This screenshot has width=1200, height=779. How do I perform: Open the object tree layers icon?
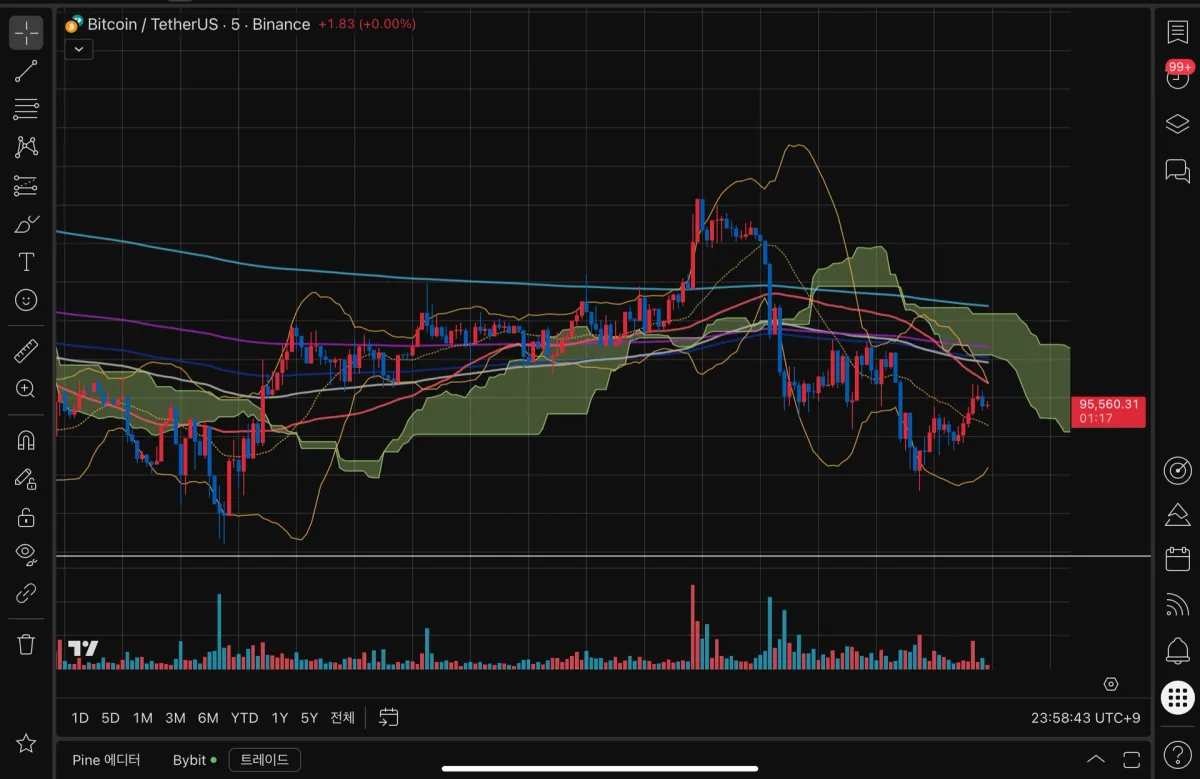1177,124
